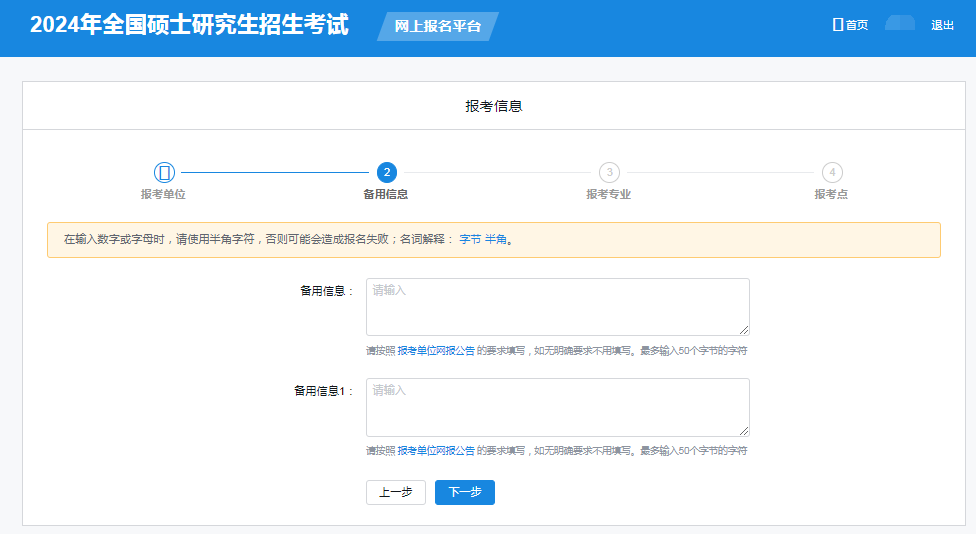Focus the 备用信息1 text area
Screen dimensions: 976x534
558,407
